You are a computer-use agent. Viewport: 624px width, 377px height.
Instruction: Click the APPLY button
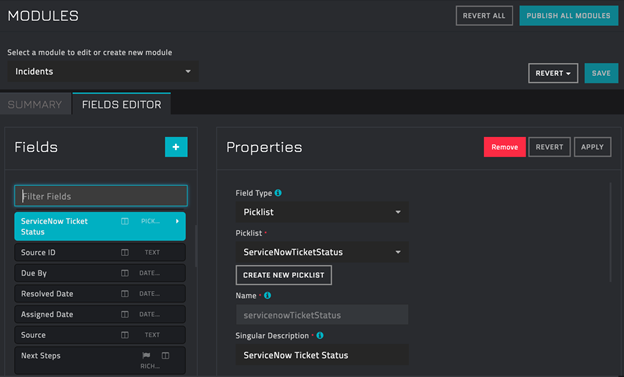point(593,147)
